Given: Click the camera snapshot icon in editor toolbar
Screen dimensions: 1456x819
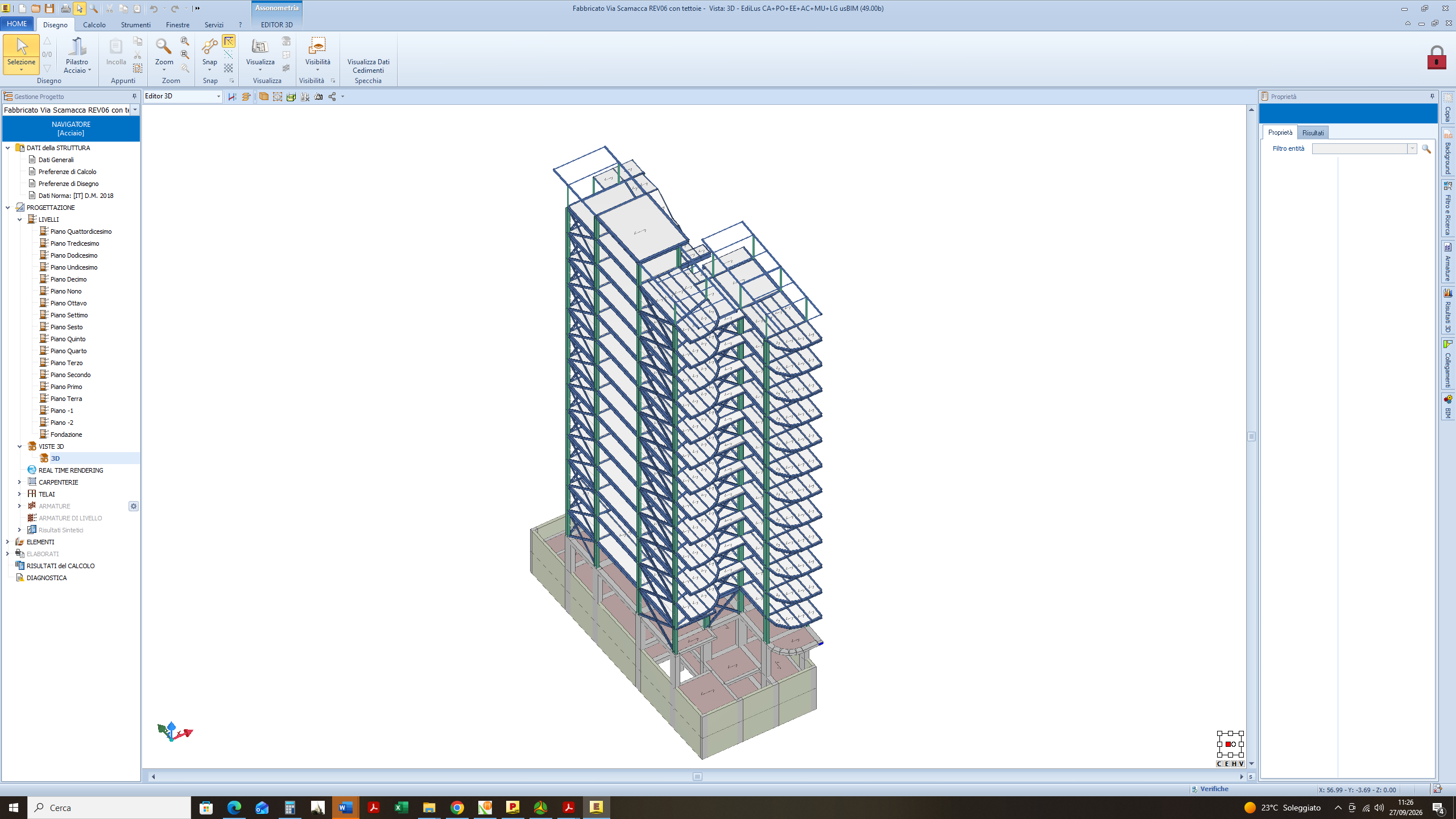Looking at the screenshot, I should (318, 97).
